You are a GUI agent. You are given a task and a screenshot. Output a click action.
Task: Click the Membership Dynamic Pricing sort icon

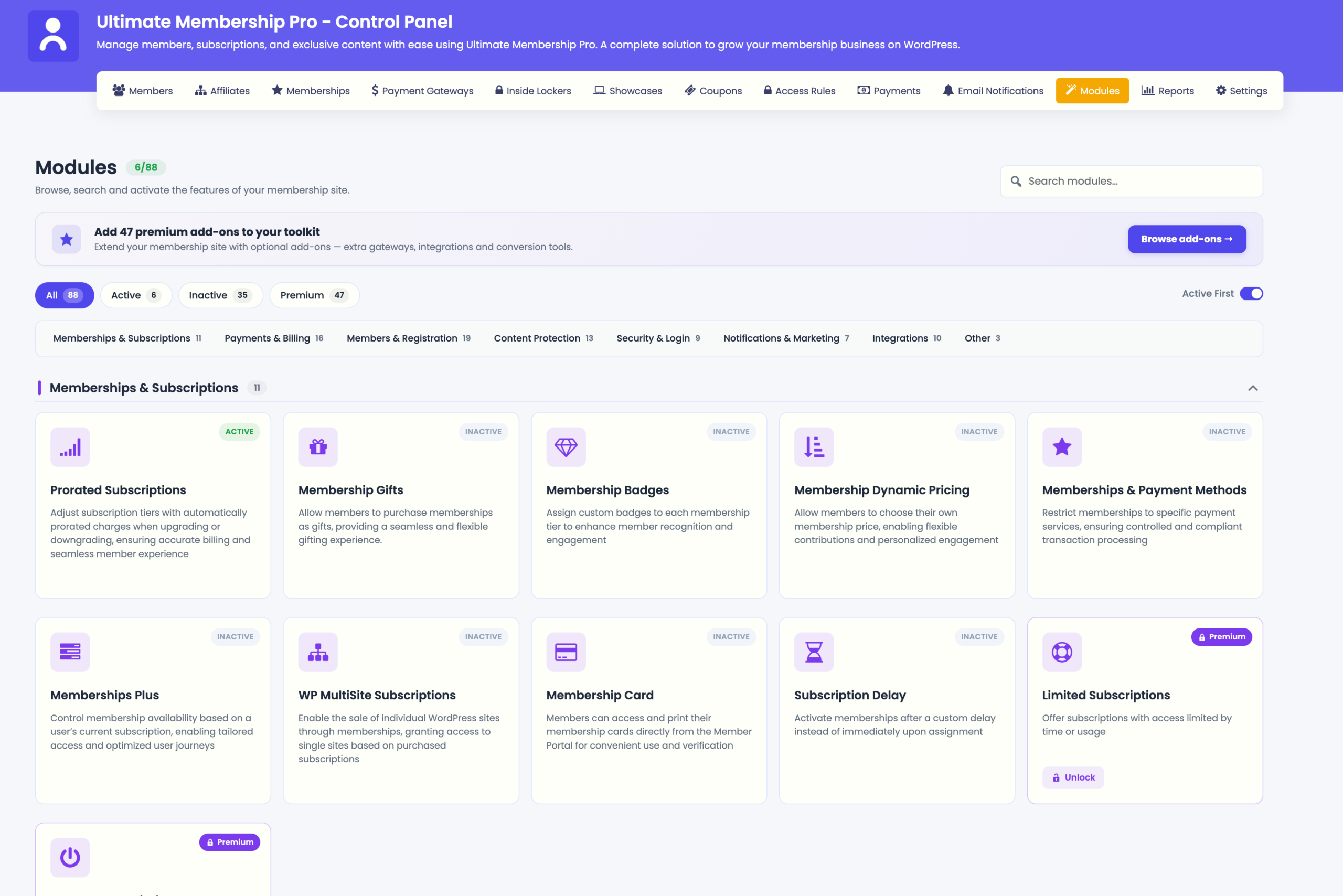[814, 447]
